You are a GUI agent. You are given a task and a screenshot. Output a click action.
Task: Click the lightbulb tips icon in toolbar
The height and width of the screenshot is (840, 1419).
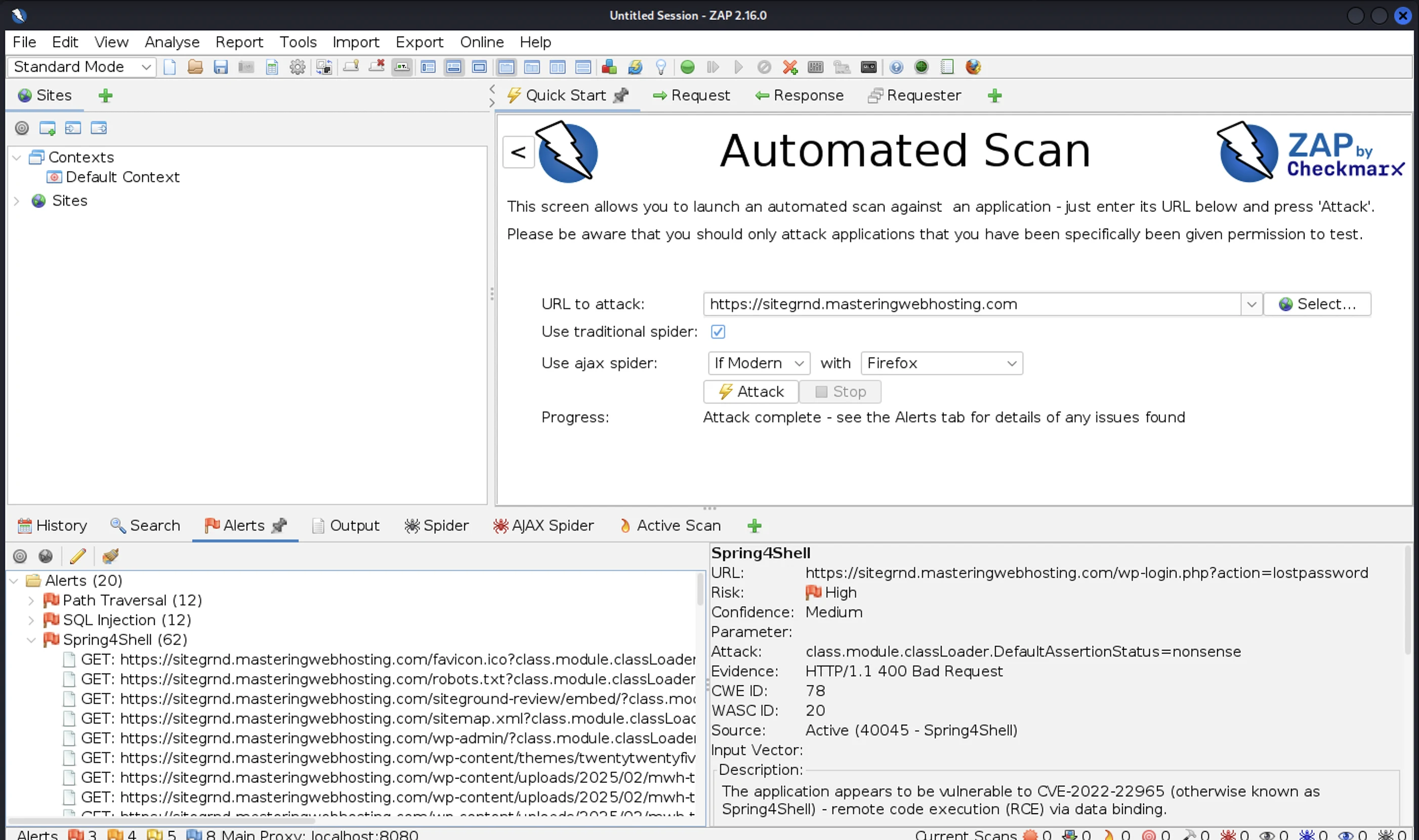[x=660, y=67]
